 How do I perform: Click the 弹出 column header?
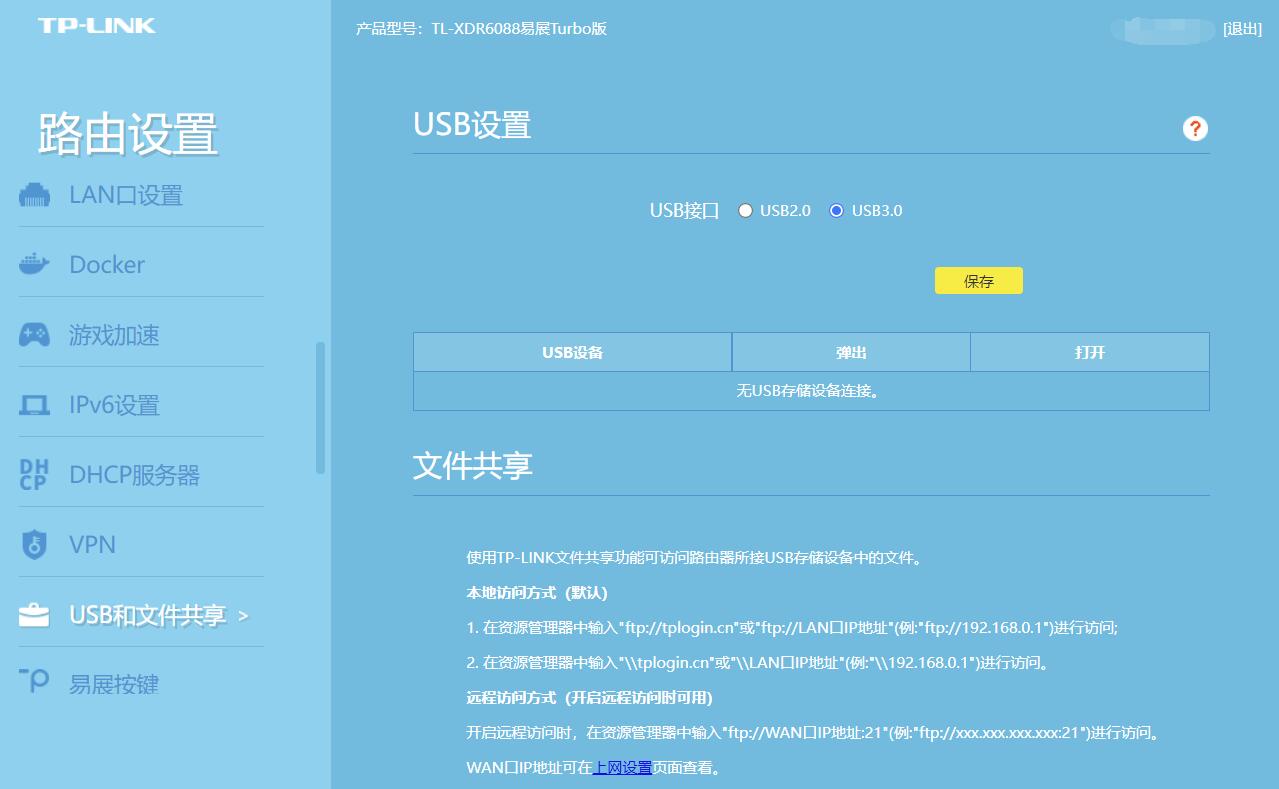(x=850, y=352)
